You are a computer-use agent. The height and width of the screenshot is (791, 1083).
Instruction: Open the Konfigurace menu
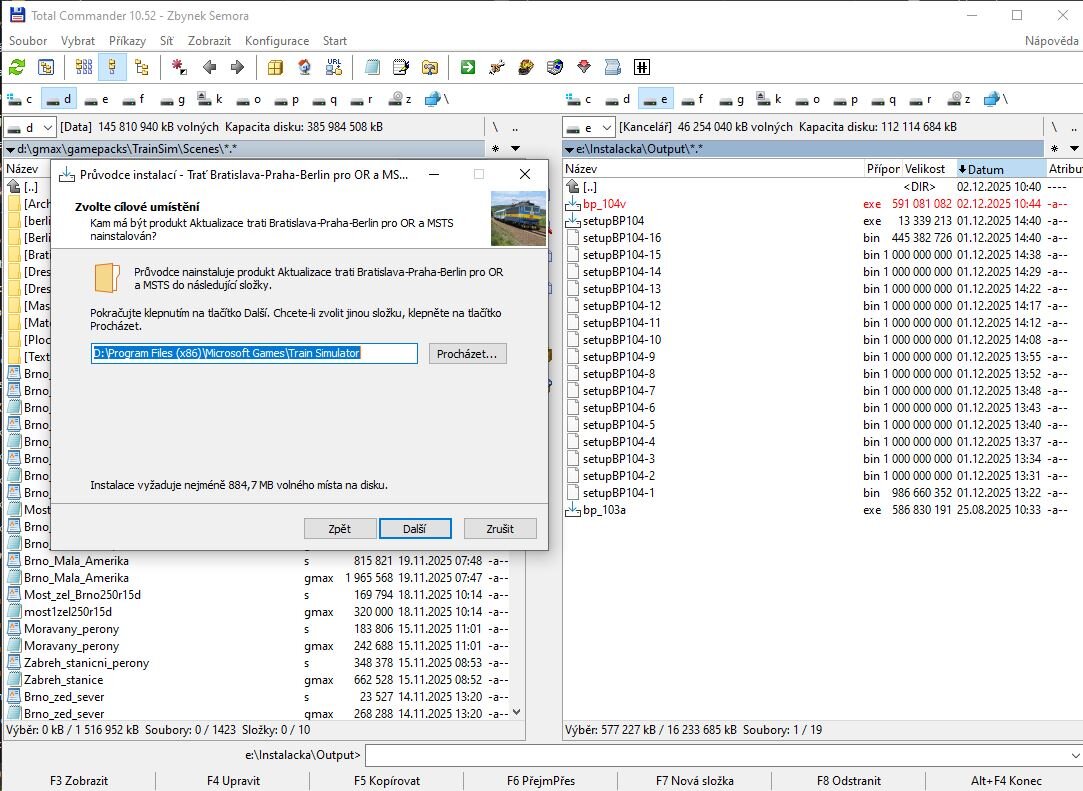pyautogui.click(x=277, y=41)
